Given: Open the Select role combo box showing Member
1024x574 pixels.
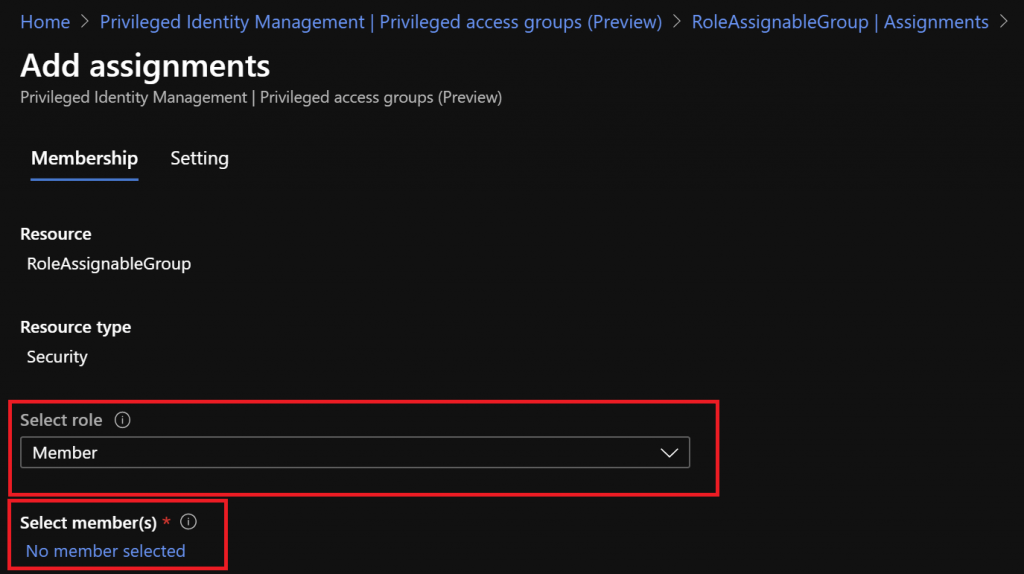Looking at the screenshot, I should pos(355,453).
